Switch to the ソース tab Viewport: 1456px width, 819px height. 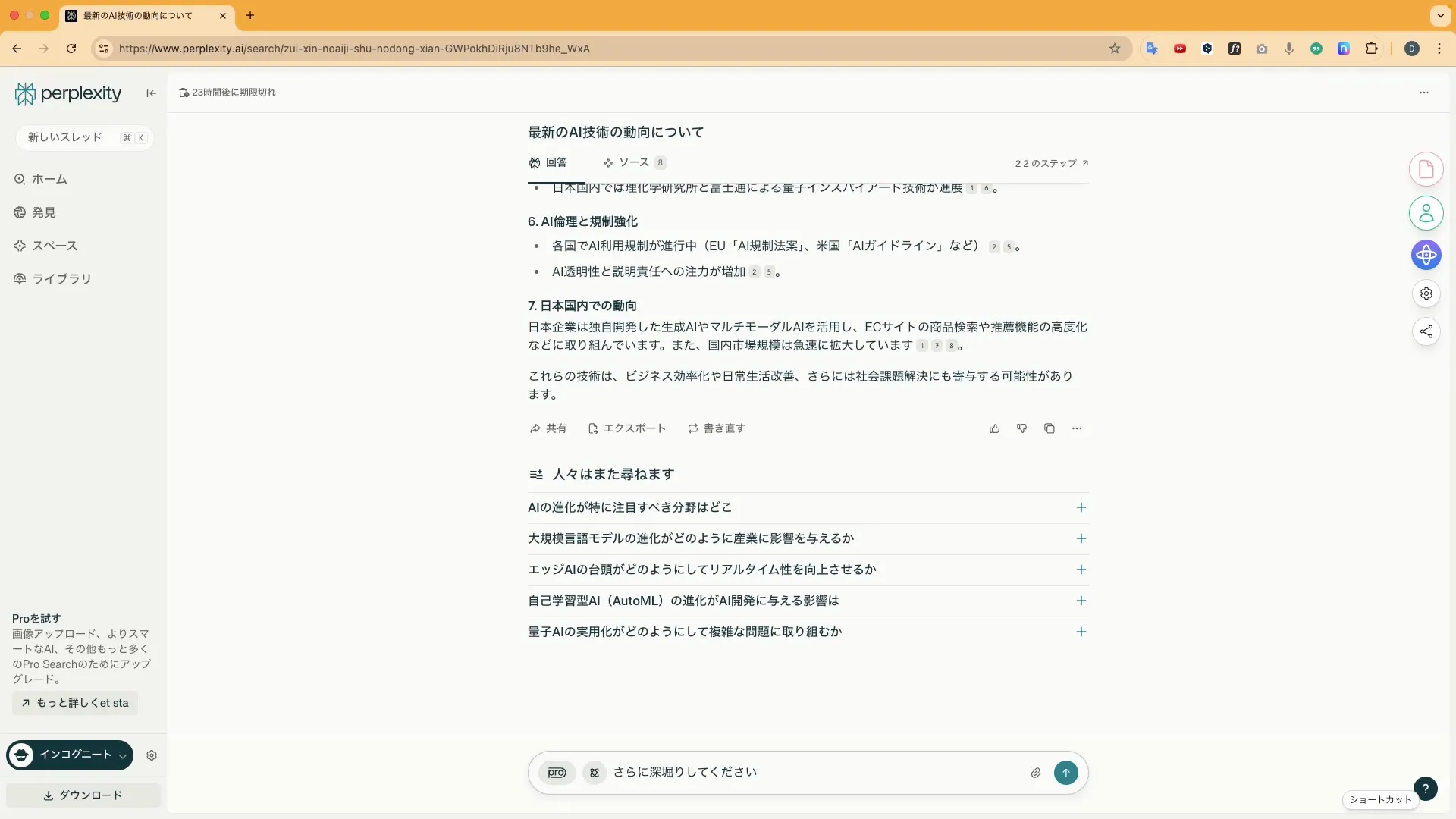634,162
